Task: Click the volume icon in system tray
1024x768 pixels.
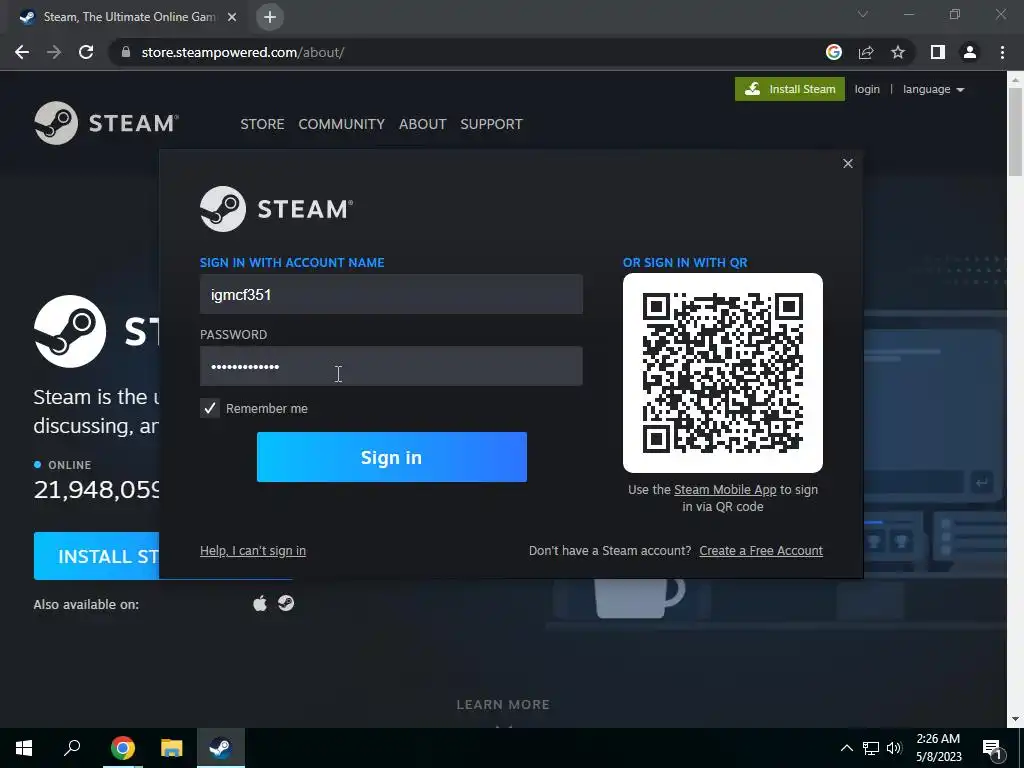Action: tap(894, 748)
